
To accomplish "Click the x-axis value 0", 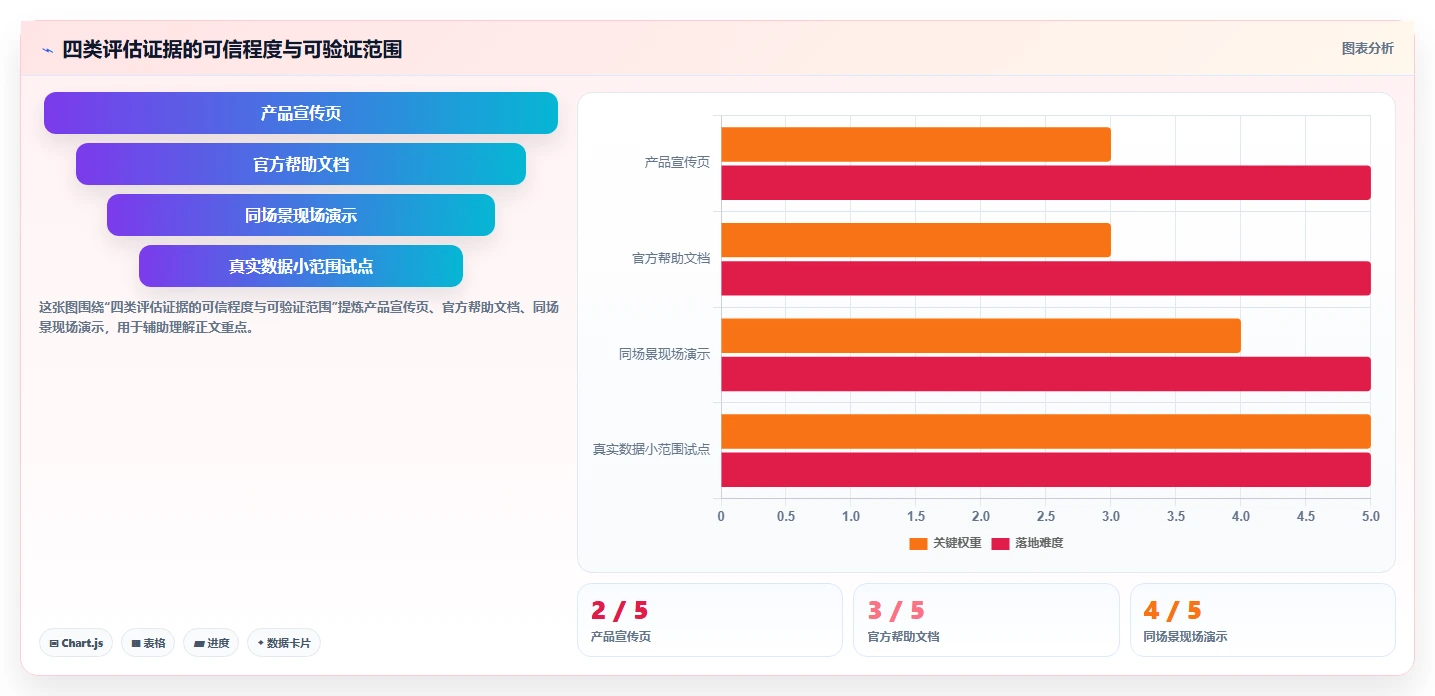I will point(721,517).
